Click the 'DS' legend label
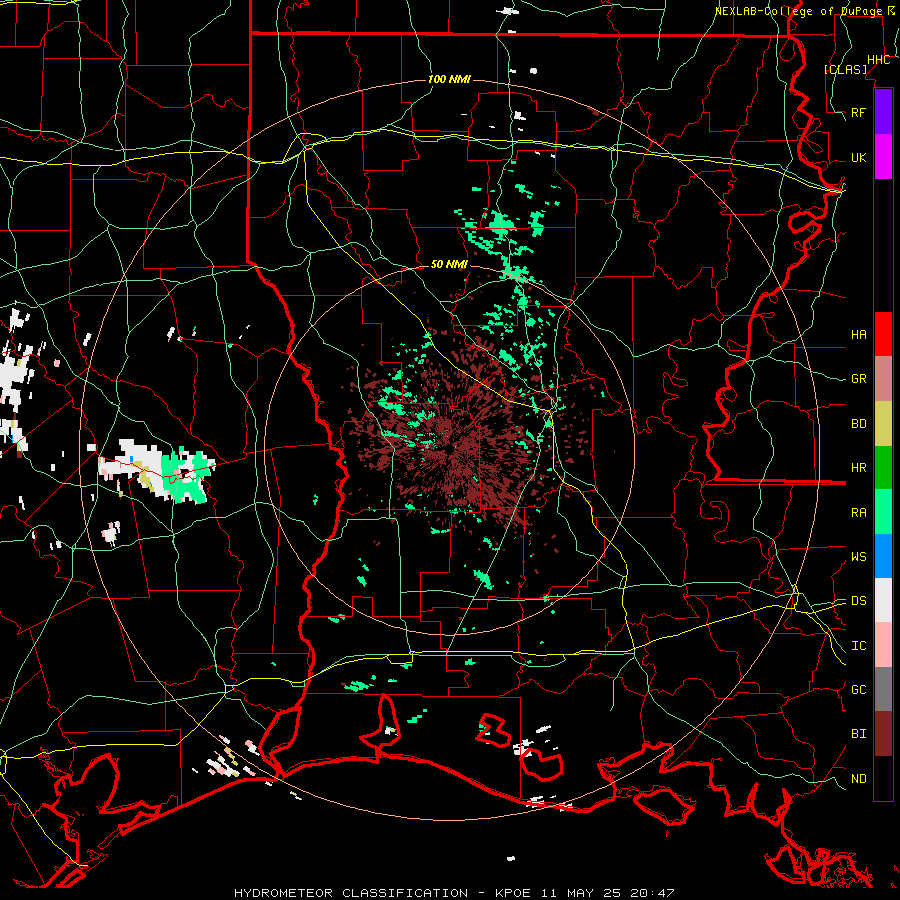 859,600
